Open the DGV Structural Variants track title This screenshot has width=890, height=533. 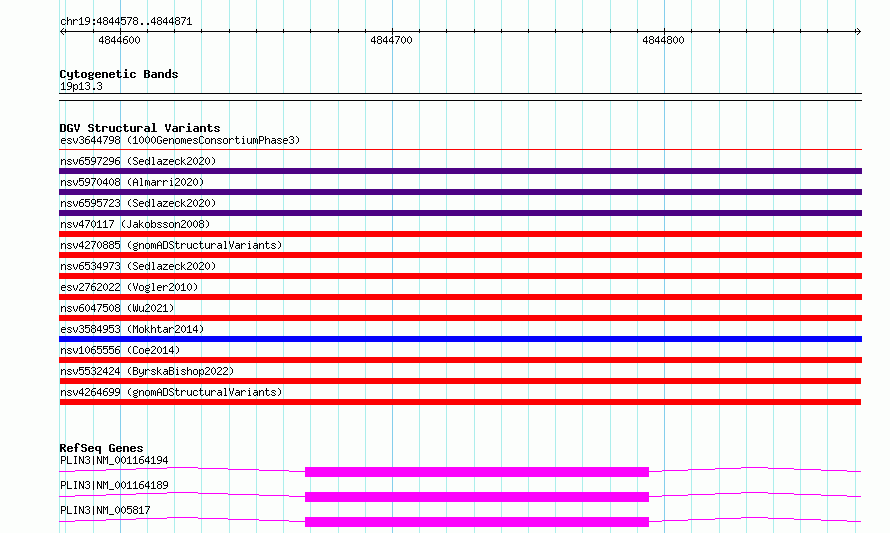pyautogui.click(x=140, y=128)
